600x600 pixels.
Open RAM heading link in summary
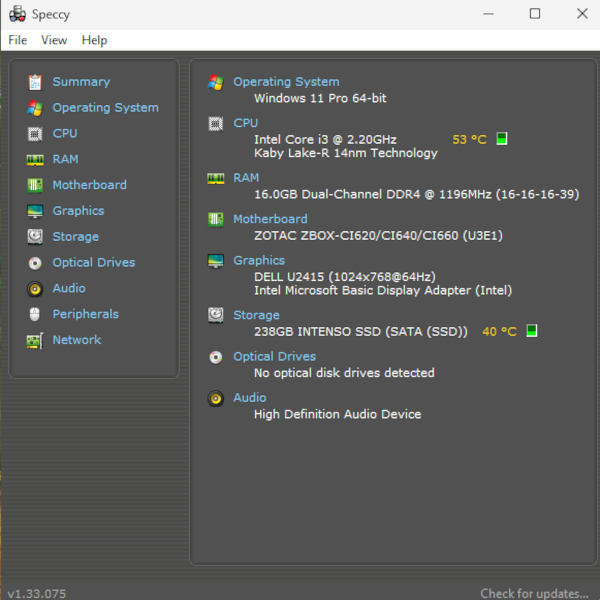(x=246, y=178)
